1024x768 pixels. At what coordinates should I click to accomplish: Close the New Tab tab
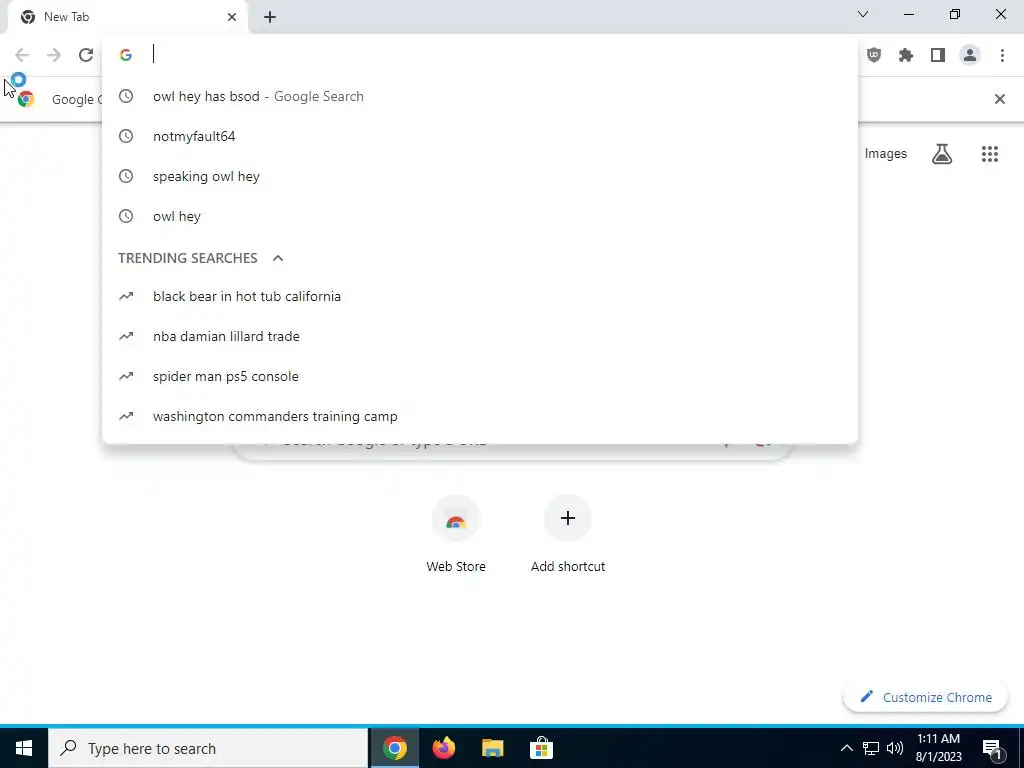point(232,17)
